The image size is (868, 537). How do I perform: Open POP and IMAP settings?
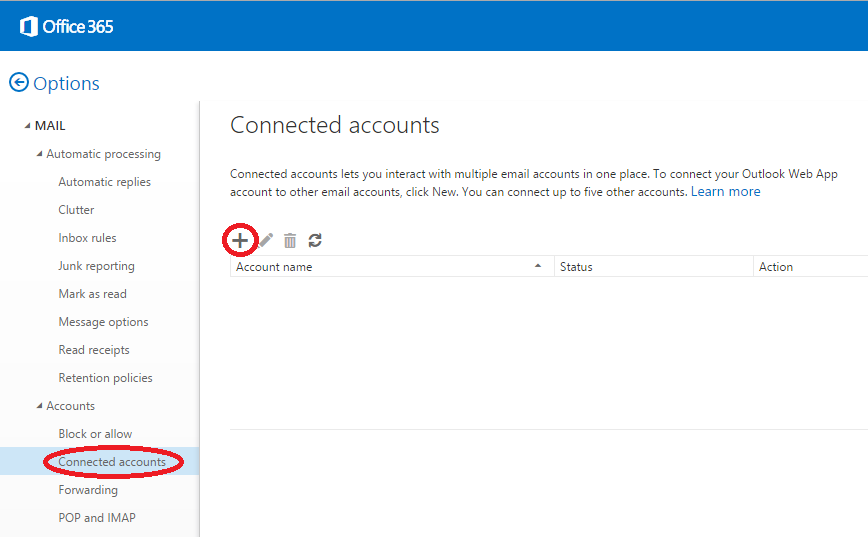tap(97, 518)
